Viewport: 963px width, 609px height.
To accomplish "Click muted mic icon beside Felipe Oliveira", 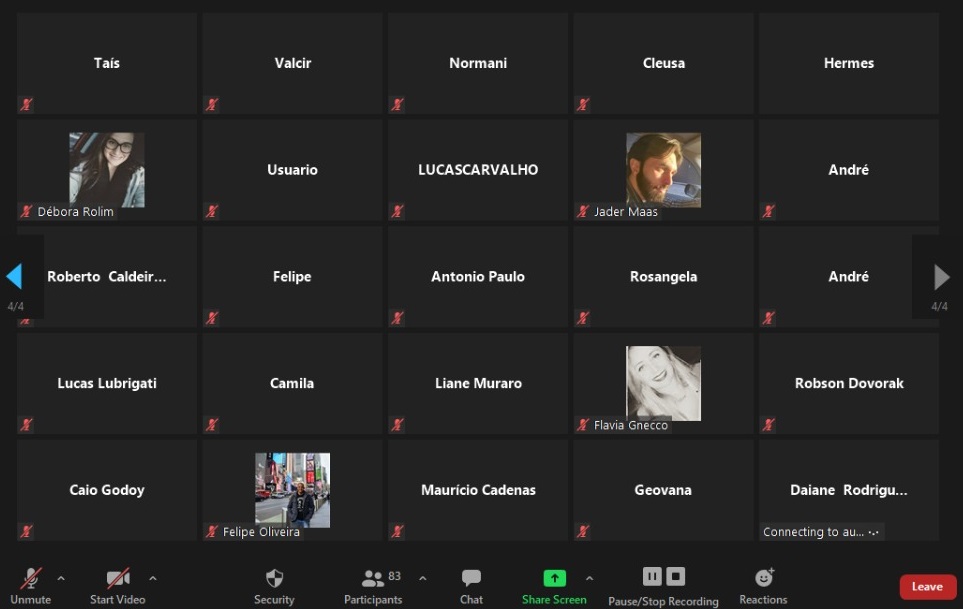I will [212, 532].
